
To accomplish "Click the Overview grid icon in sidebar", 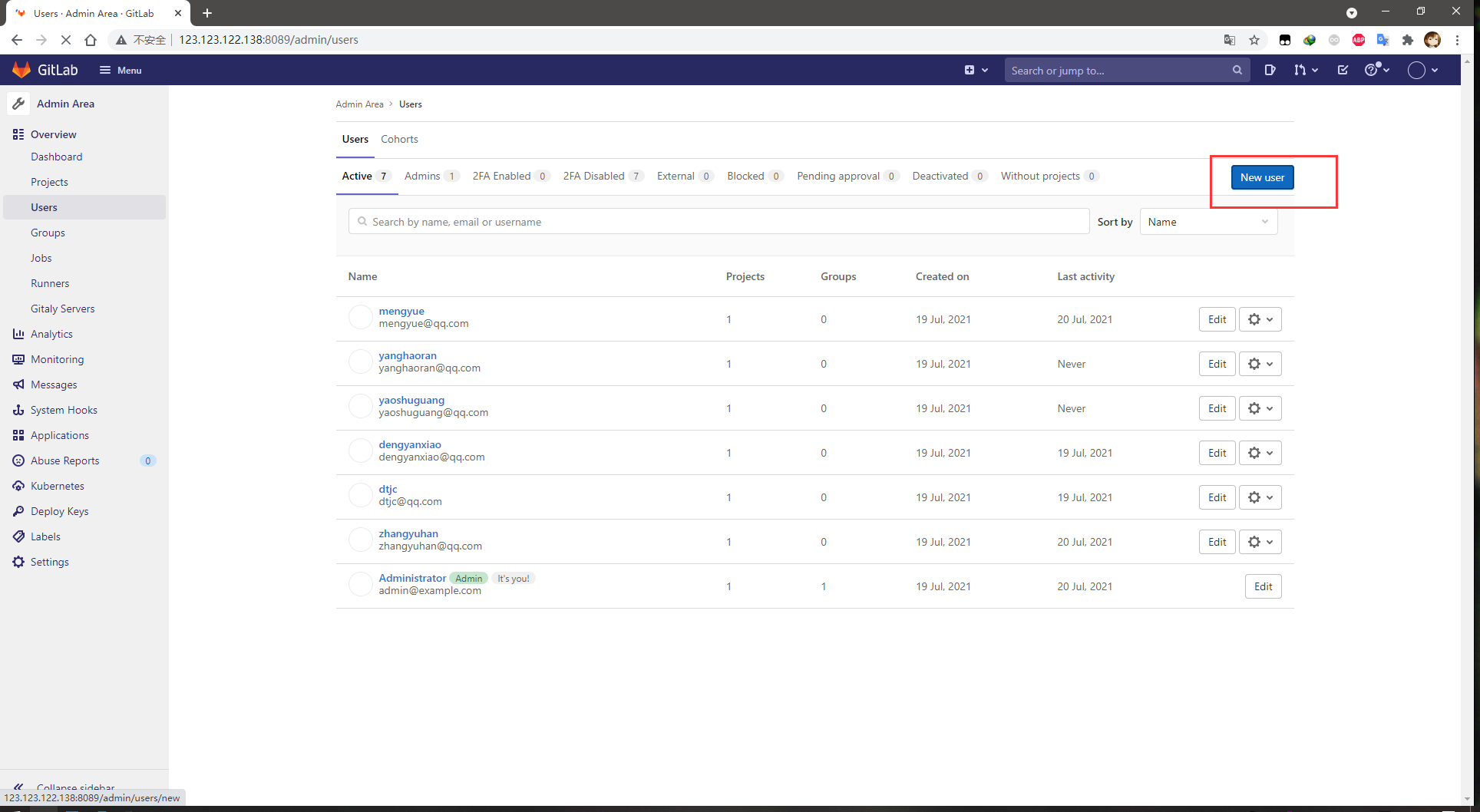I will coord(18,134).
